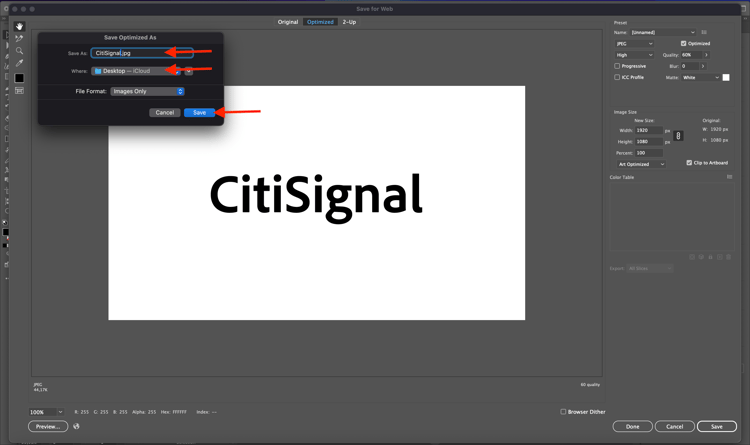Click Cancel in Save for Web footer
Screen dimensions: 750x445
(x=674, y=426)
